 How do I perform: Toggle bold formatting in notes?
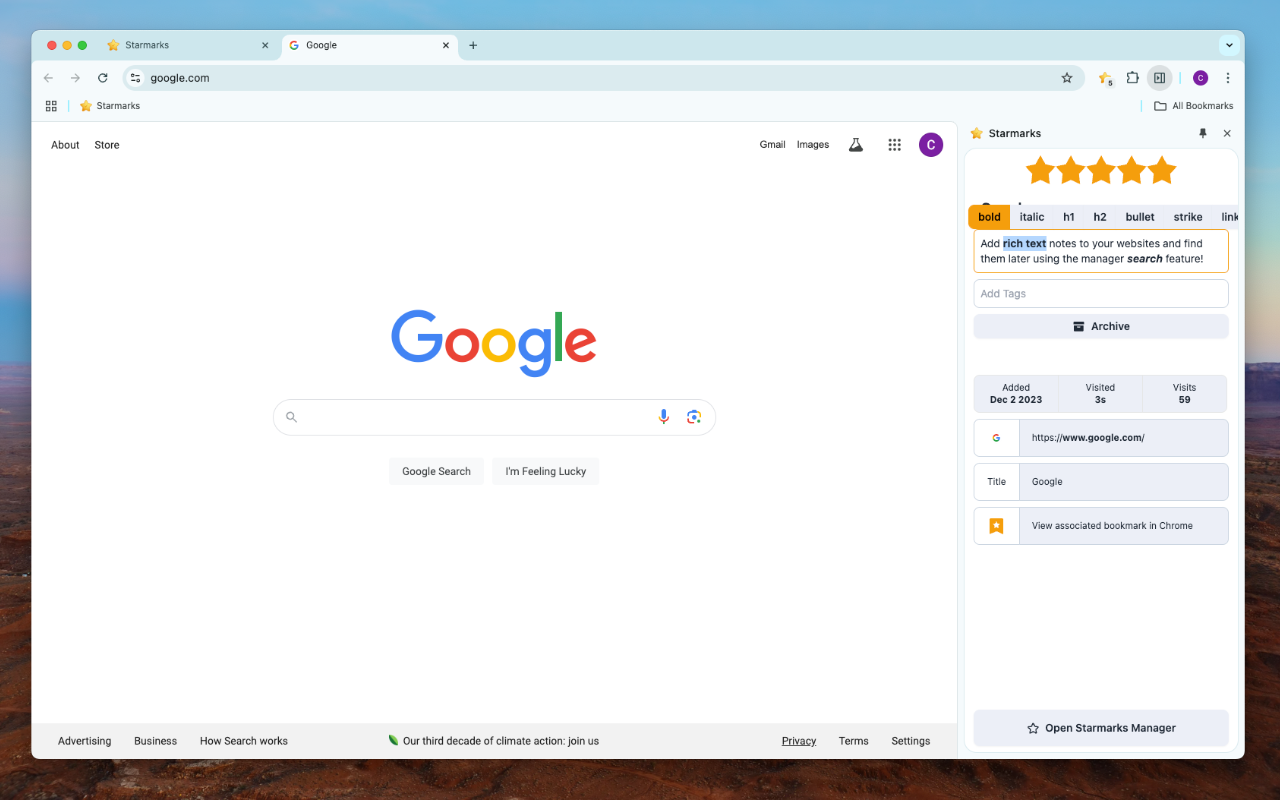989,217
